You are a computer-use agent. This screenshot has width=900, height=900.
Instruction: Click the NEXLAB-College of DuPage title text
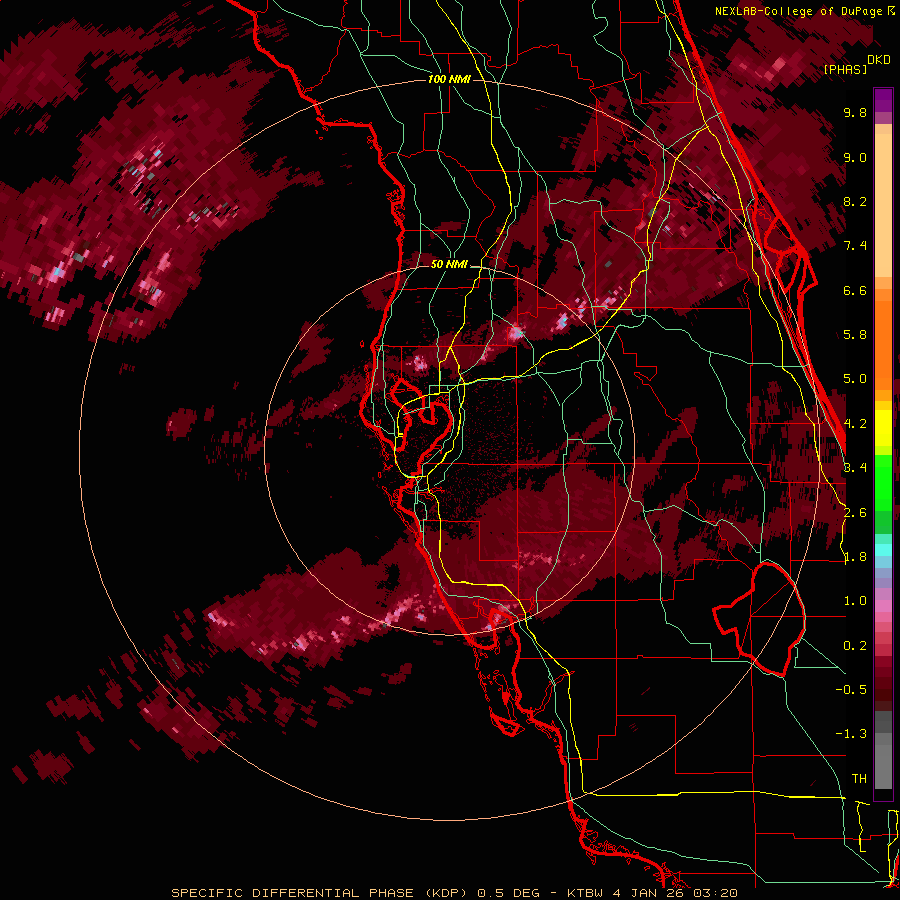pos(799,11)
